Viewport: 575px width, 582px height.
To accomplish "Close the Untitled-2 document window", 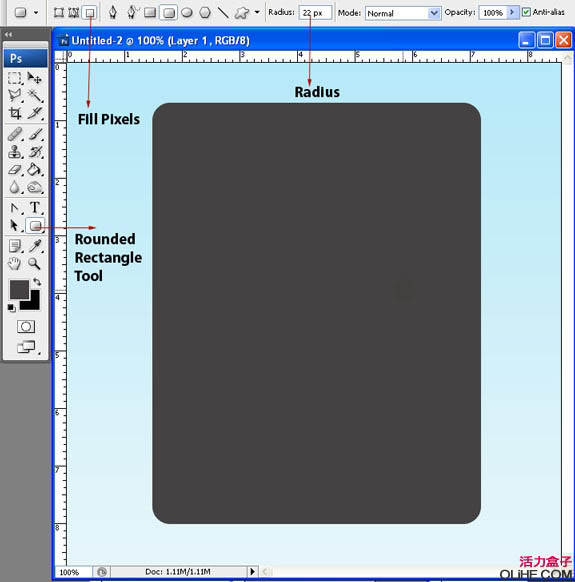I will click(563, 40).
